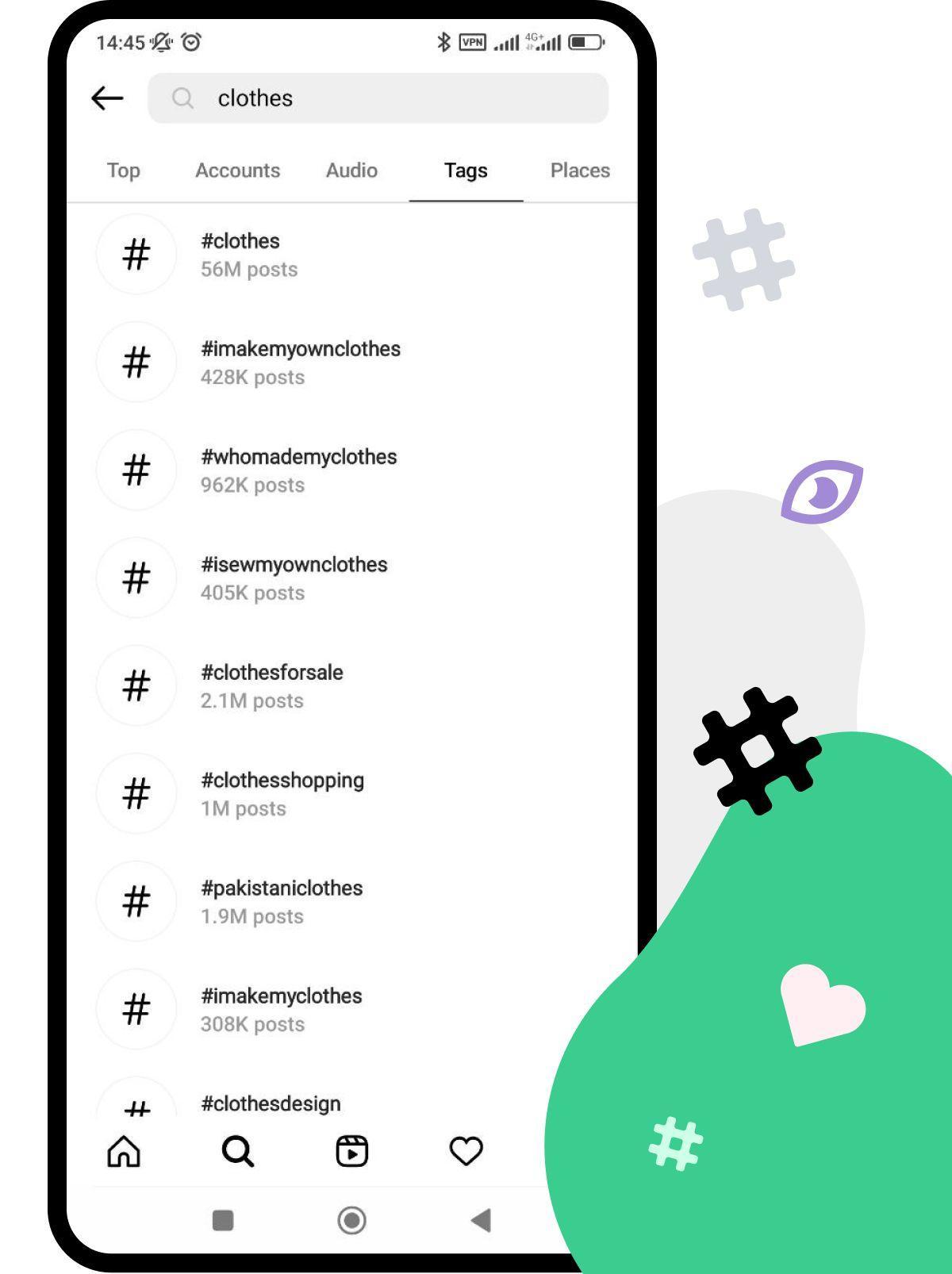Open the Reels section
This screenshot has width=952, height=1274.
tap(351, 1152)
